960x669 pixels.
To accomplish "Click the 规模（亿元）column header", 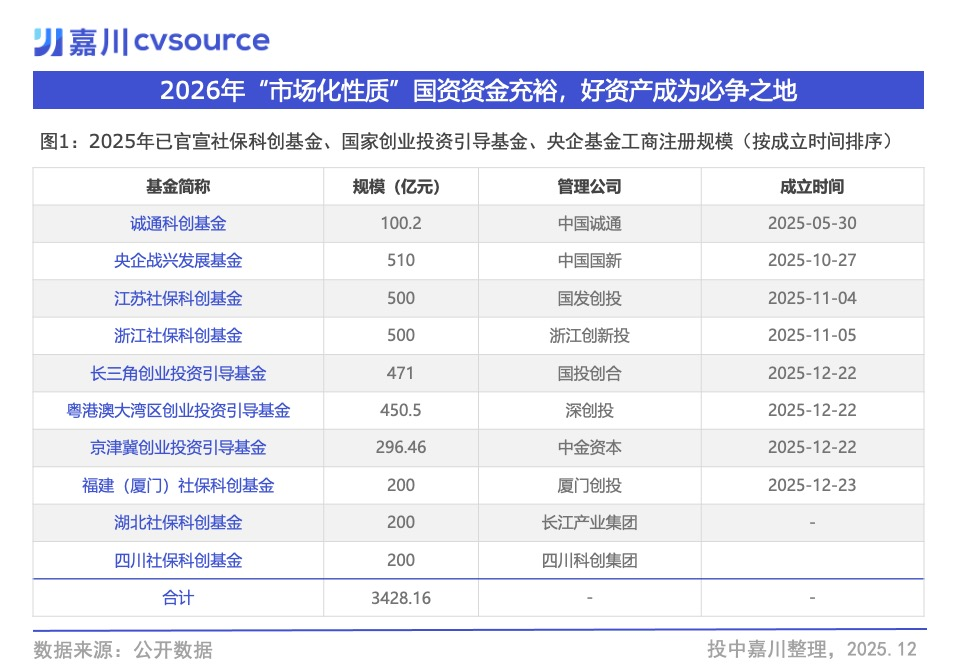I will click(x=401, y=187).
